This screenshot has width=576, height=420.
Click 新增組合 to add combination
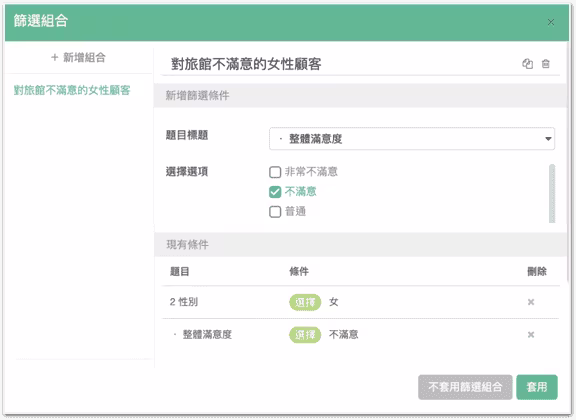(79, 57)
